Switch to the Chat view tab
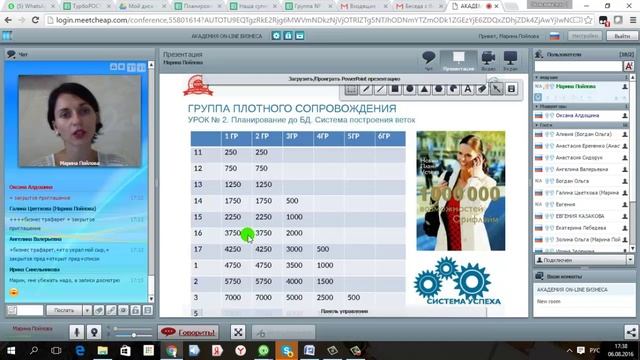640x360 pixels. point(429,61)
